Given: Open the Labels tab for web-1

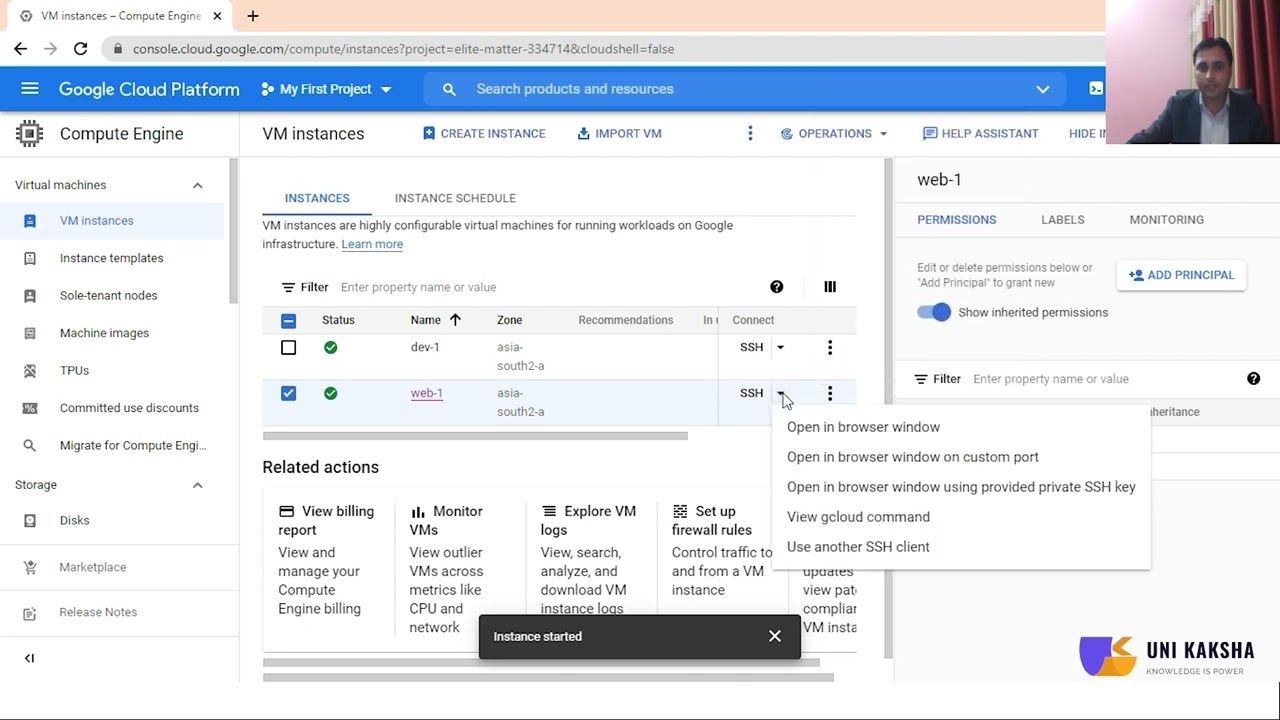Looking at the screenshot, I should (x=1062, y=220).
